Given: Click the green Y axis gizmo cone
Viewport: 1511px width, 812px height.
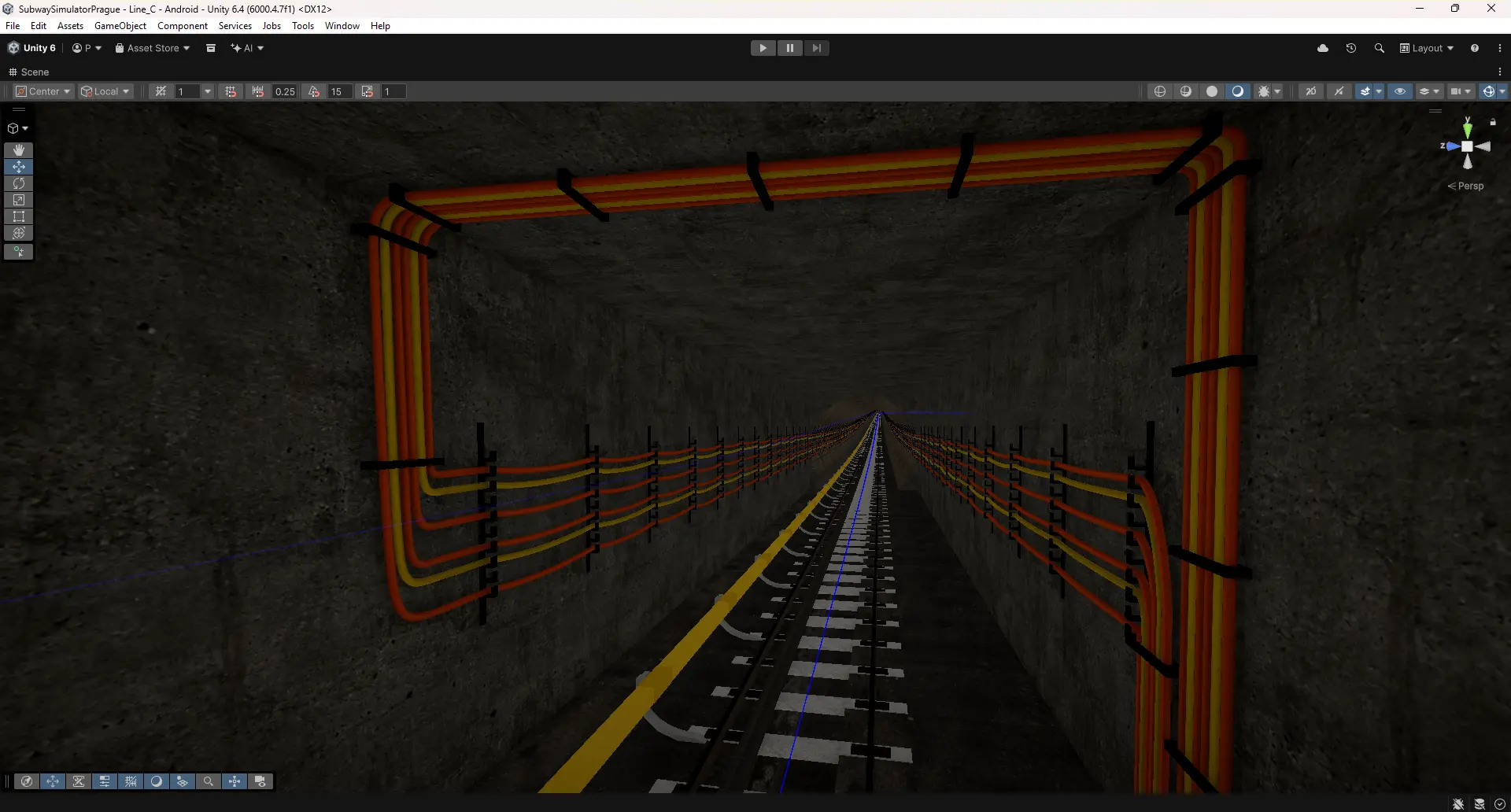Looking at the screenshot, I should tap(1468, 130).
